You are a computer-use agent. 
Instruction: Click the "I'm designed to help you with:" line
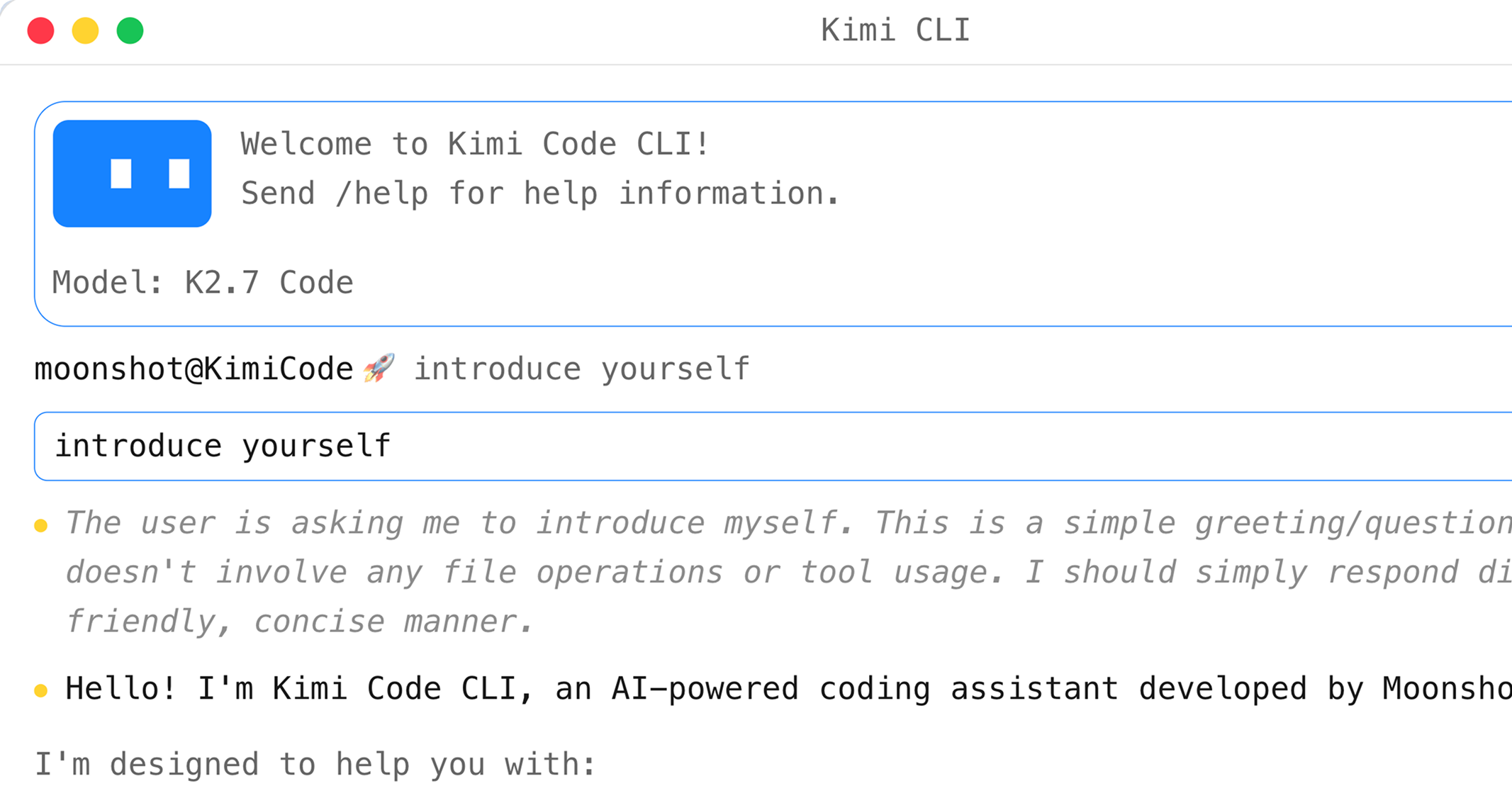coord(315,765)
